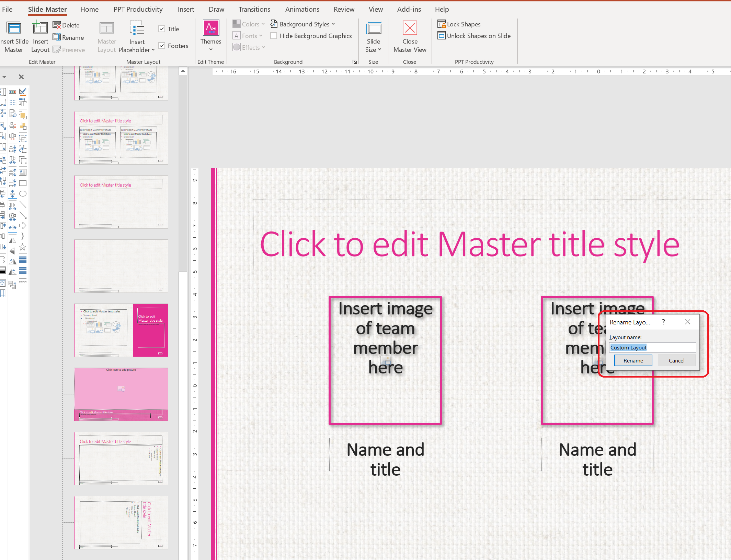The image size is (731, 560).
Task: Open the File menu tab
Action: click(7, 9)
